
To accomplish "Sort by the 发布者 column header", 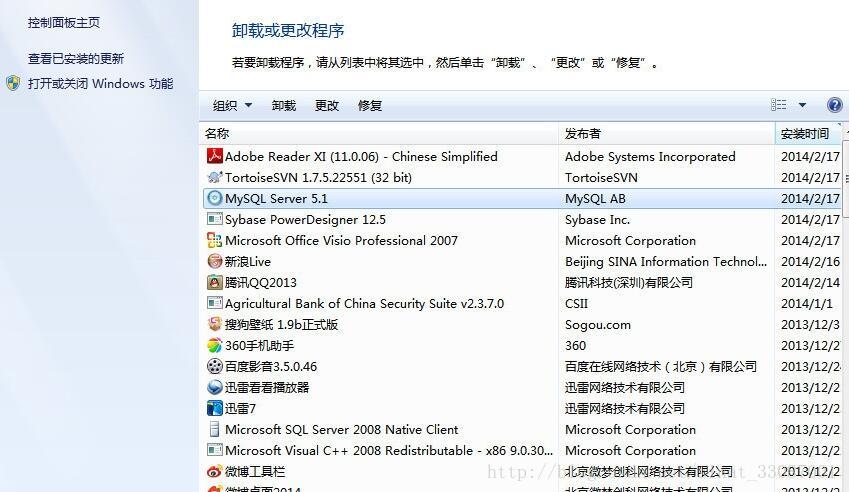I will click(583, 133).
